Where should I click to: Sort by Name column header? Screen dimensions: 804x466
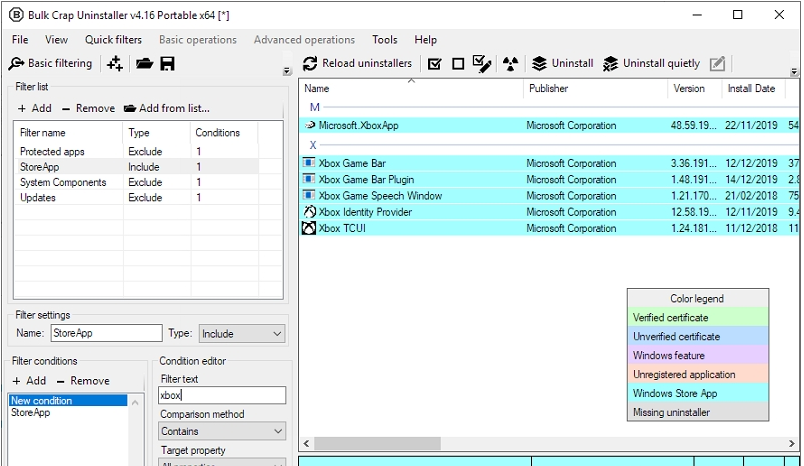pyautogui.click(x=411, y=88)
